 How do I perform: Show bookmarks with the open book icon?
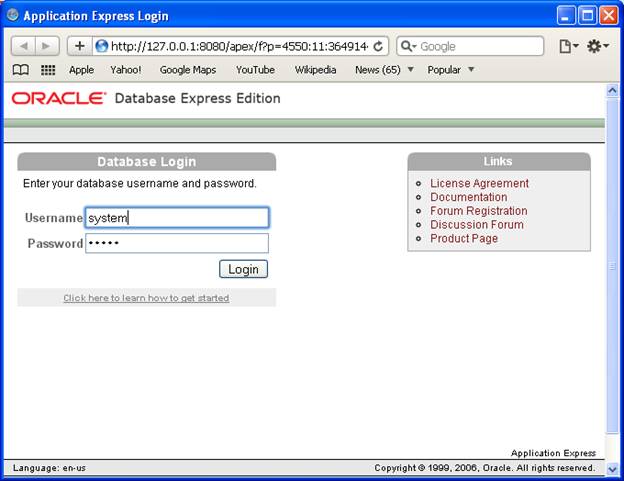pyautogui.click(x=20, y=70)
